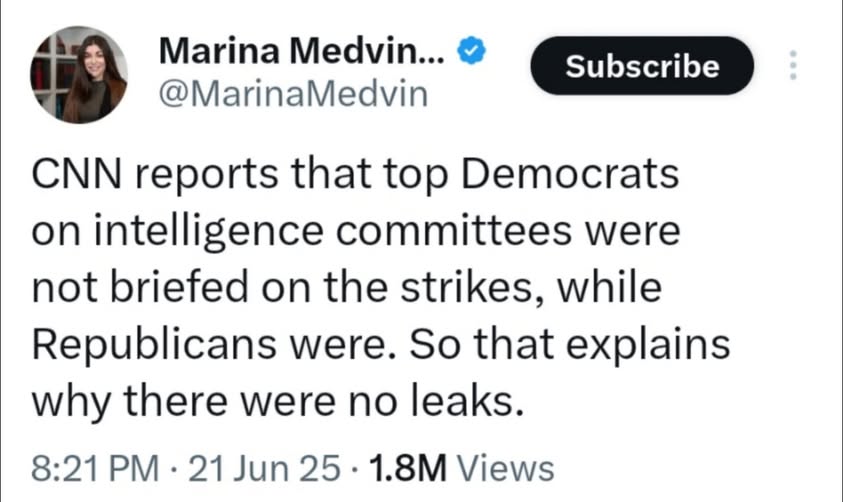This screenshot has height=502, width=843.
Task: Open the 1.8M Views count
Action: [x=461, y=467]
